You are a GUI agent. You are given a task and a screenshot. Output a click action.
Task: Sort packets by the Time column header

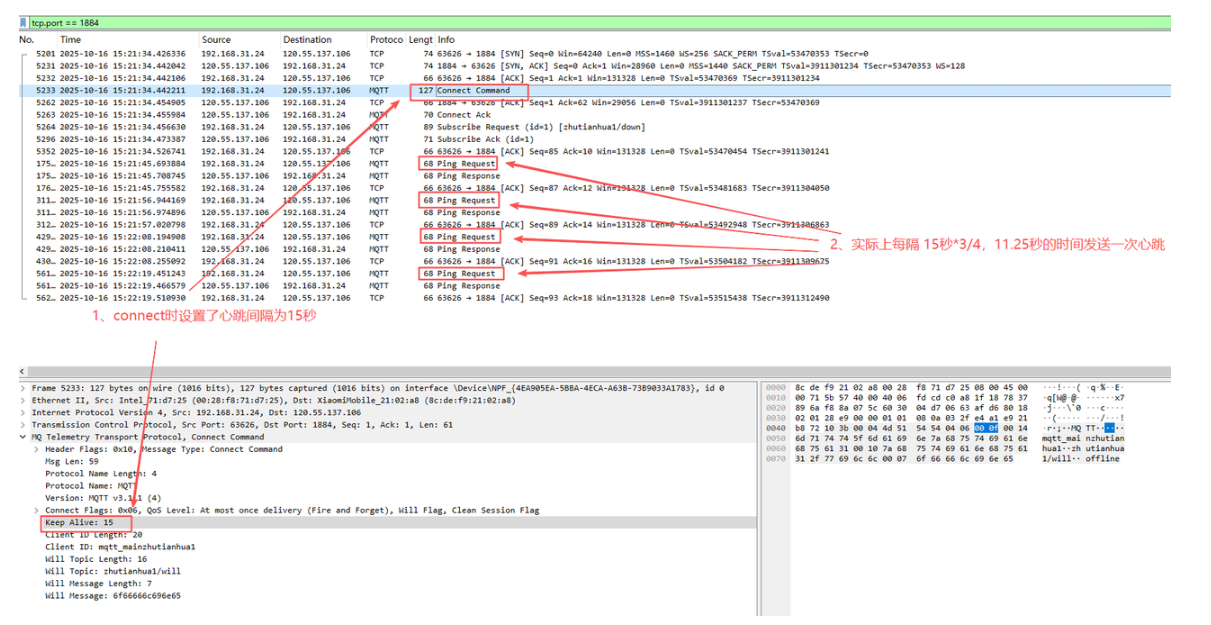coord(71,40)
